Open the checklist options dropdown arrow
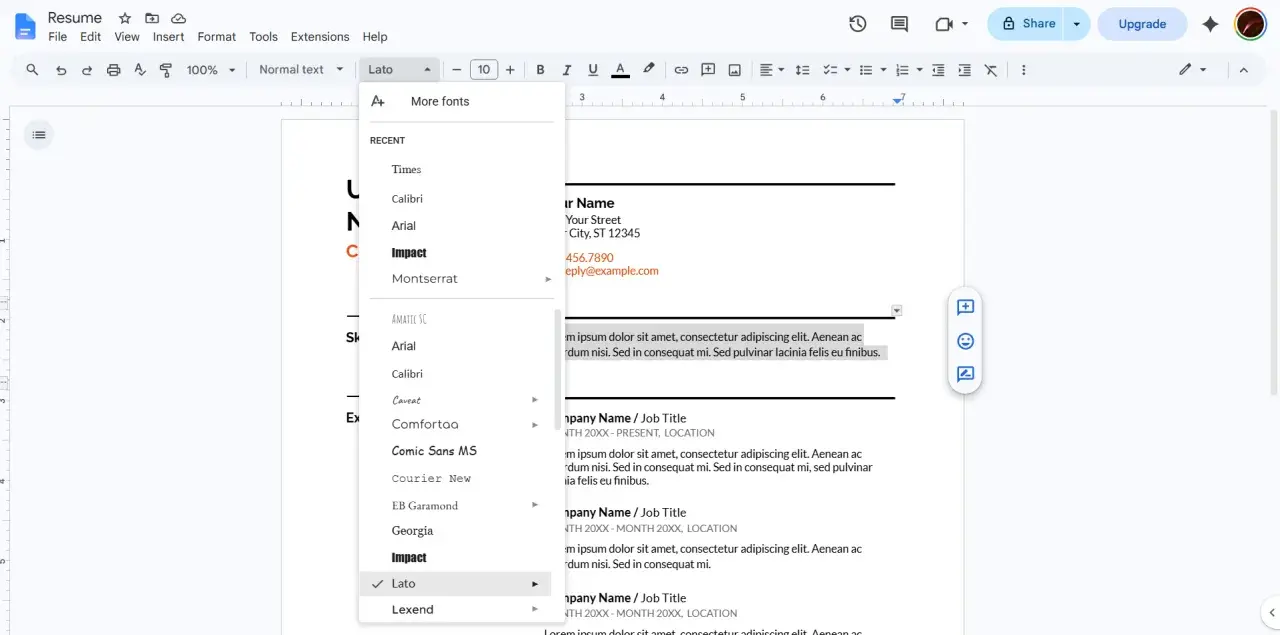 coord(847,70)
